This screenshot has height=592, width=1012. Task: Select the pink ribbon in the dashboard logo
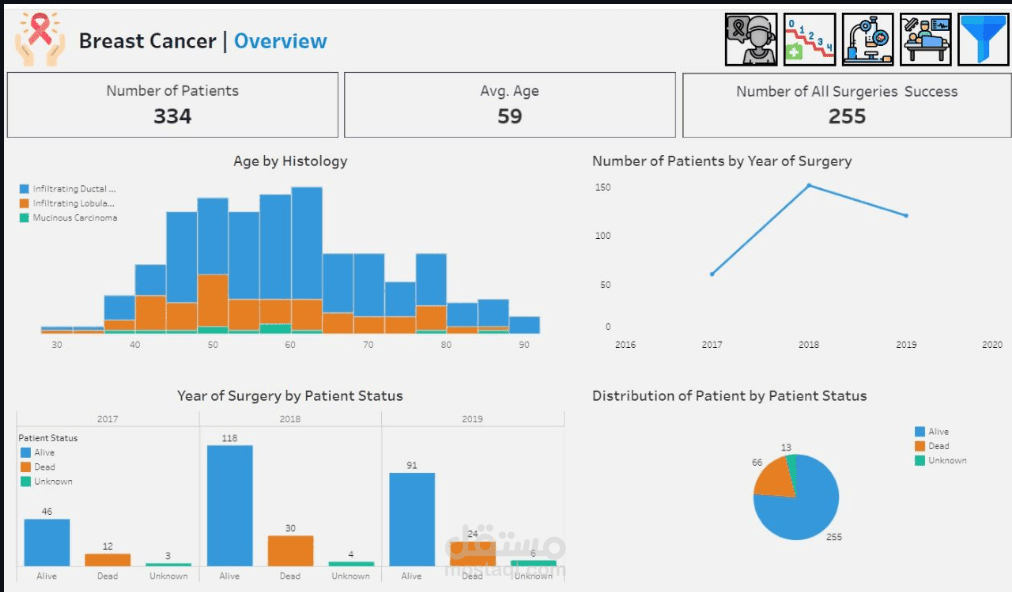click(38, 28)
